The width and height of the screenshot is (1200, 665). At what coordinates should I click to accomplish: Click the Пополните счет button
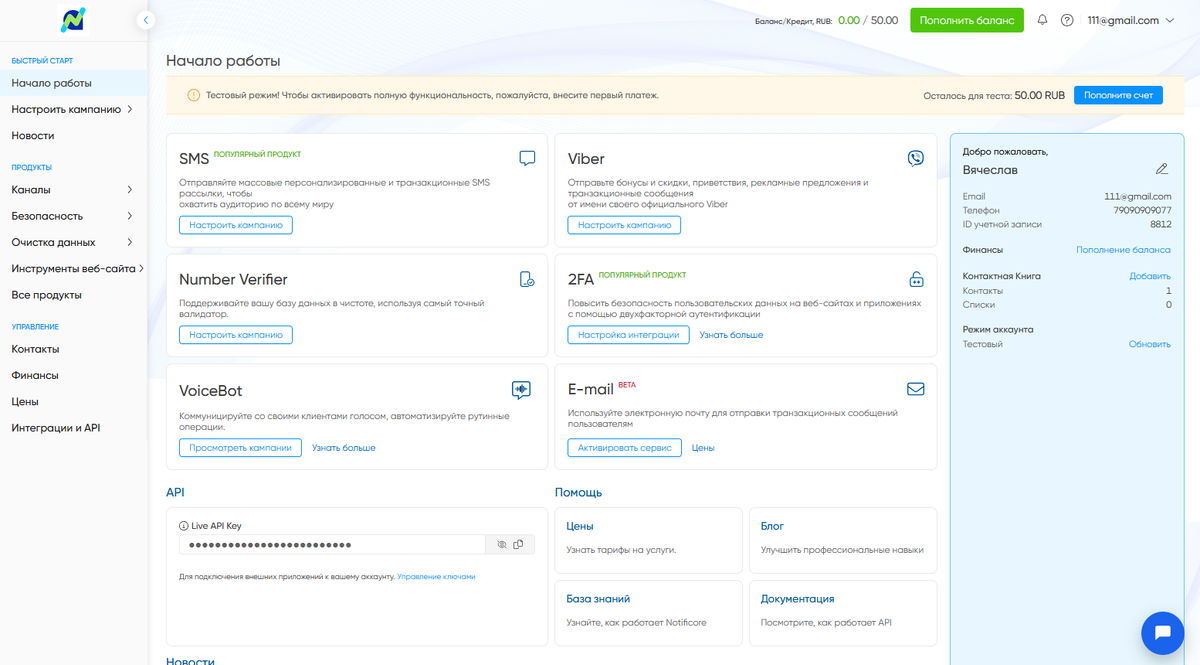[1118, 95]
